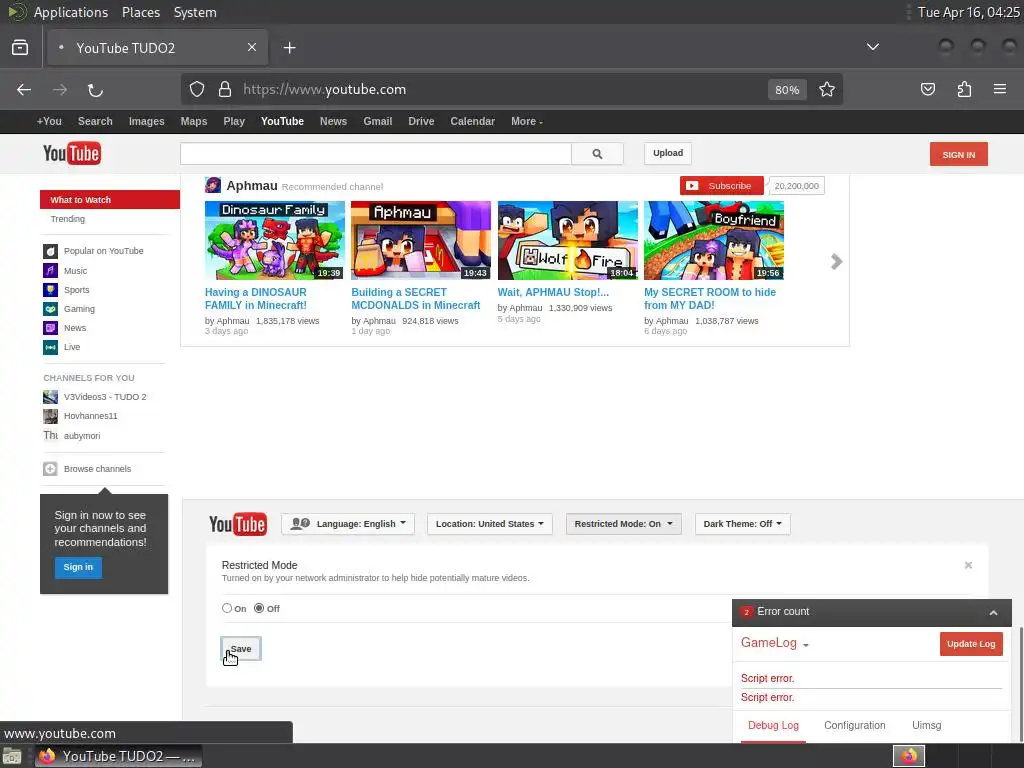Screen dimensions: 1024x768
Task: Click the Sports trophy icon
Action: coord(50,289)
